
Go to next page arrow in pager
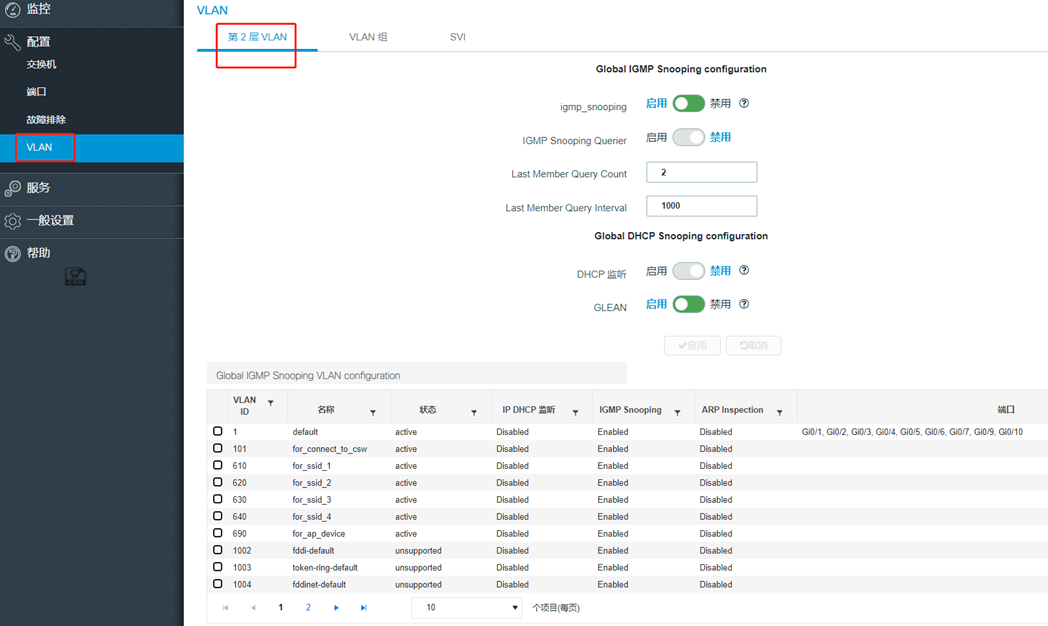tap(336, 608)
